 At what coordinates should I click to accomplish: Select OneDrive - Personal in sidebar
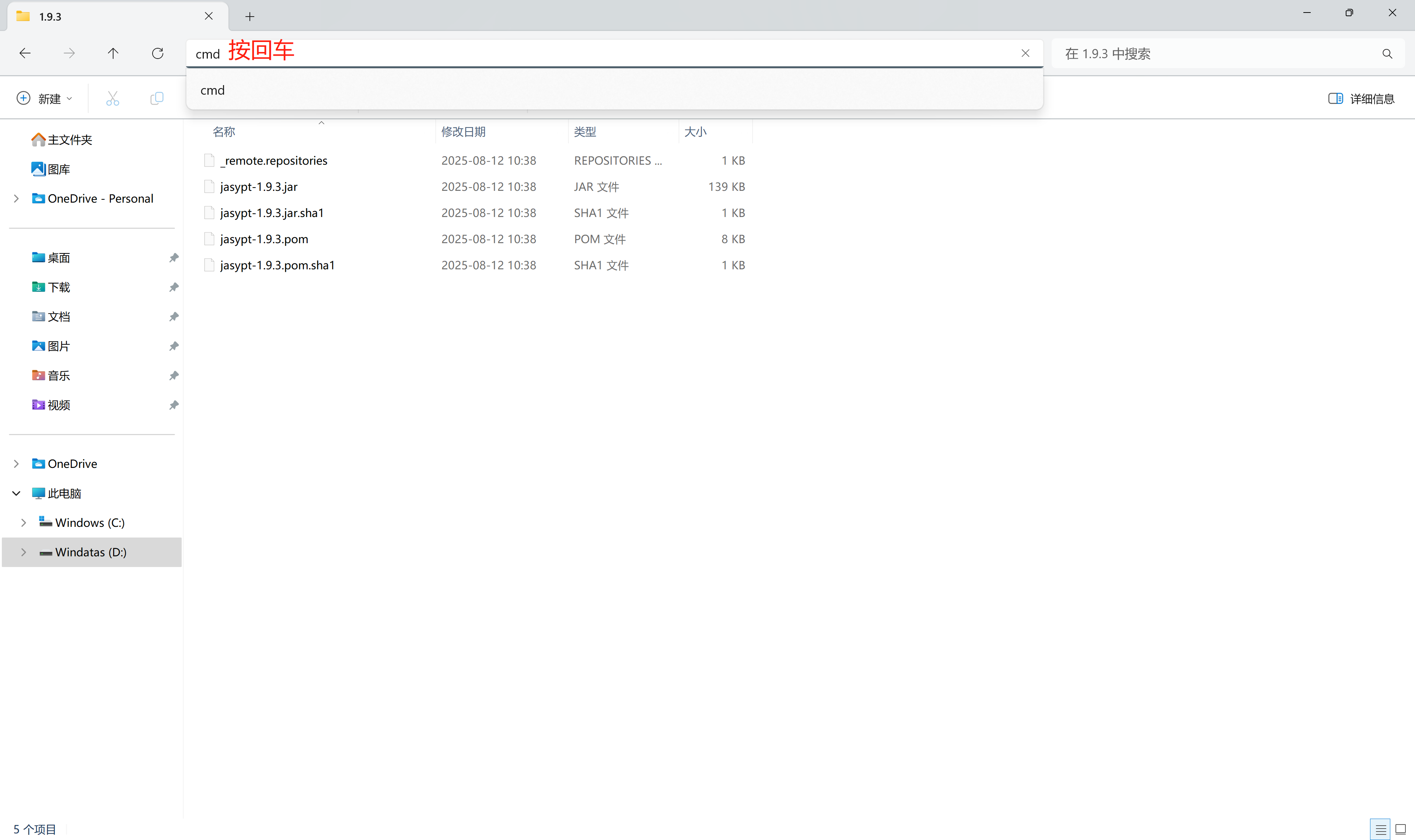[93, 199]
